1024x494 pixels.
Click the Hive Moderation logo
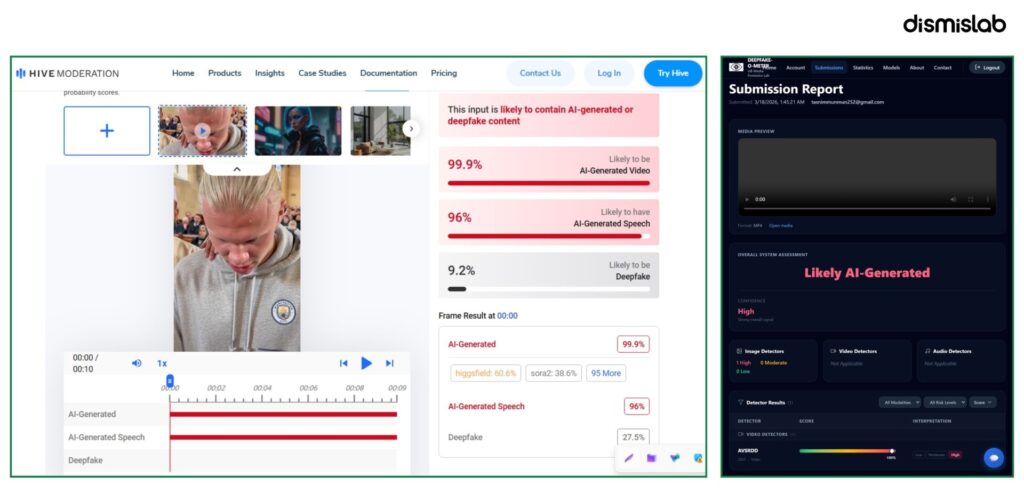pyautogui.click(x=67, y=73)
